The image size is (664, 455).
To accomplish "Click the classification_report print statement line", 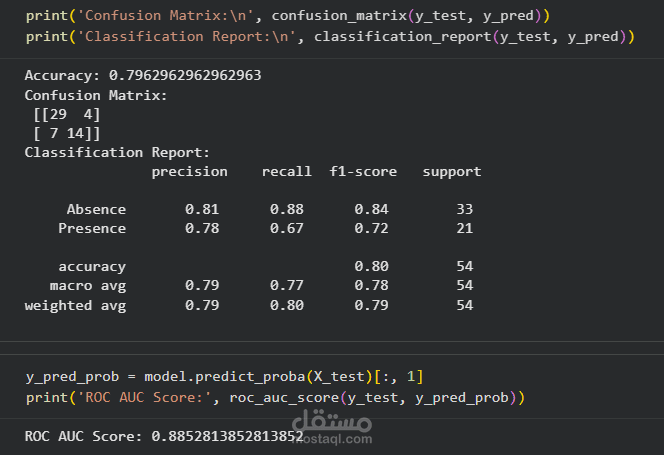I will click(330, 37).
